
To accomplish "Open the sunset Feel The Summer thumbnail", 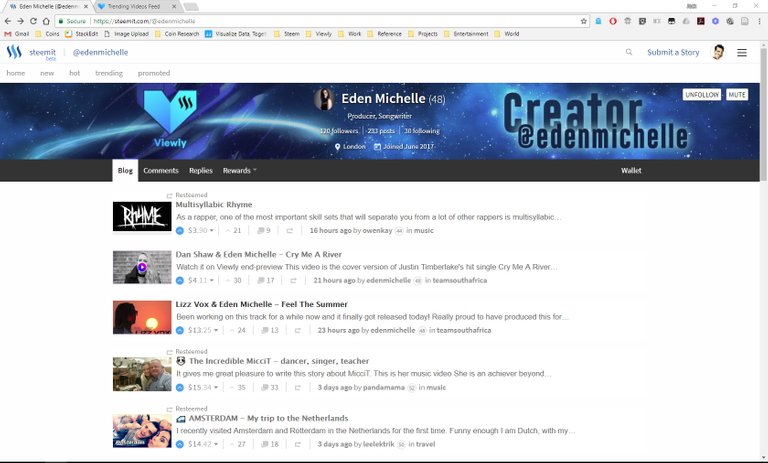I will [x=142, y=317].
